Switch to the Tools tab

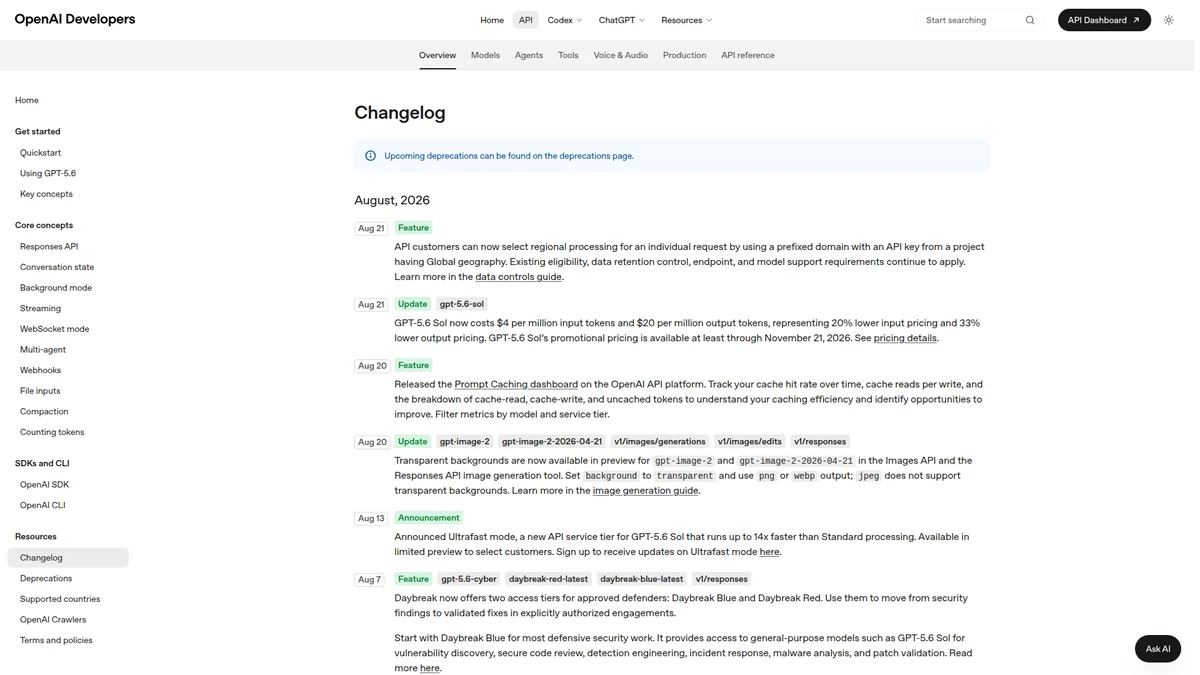[568, 55]
